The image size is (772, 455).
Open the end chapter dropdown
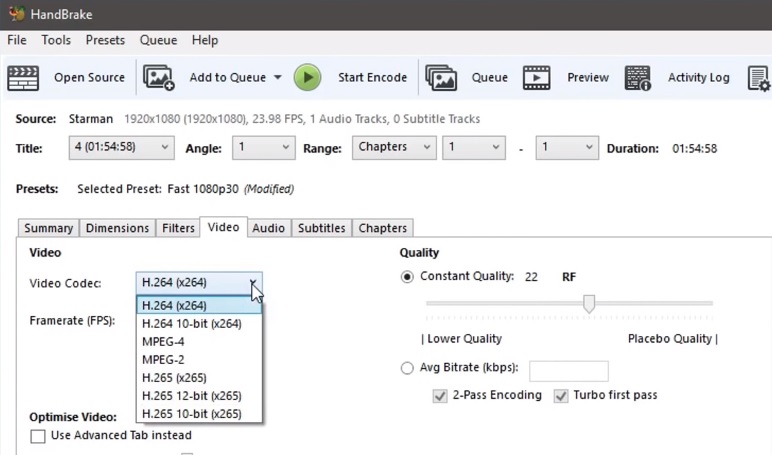coord(567,148)
